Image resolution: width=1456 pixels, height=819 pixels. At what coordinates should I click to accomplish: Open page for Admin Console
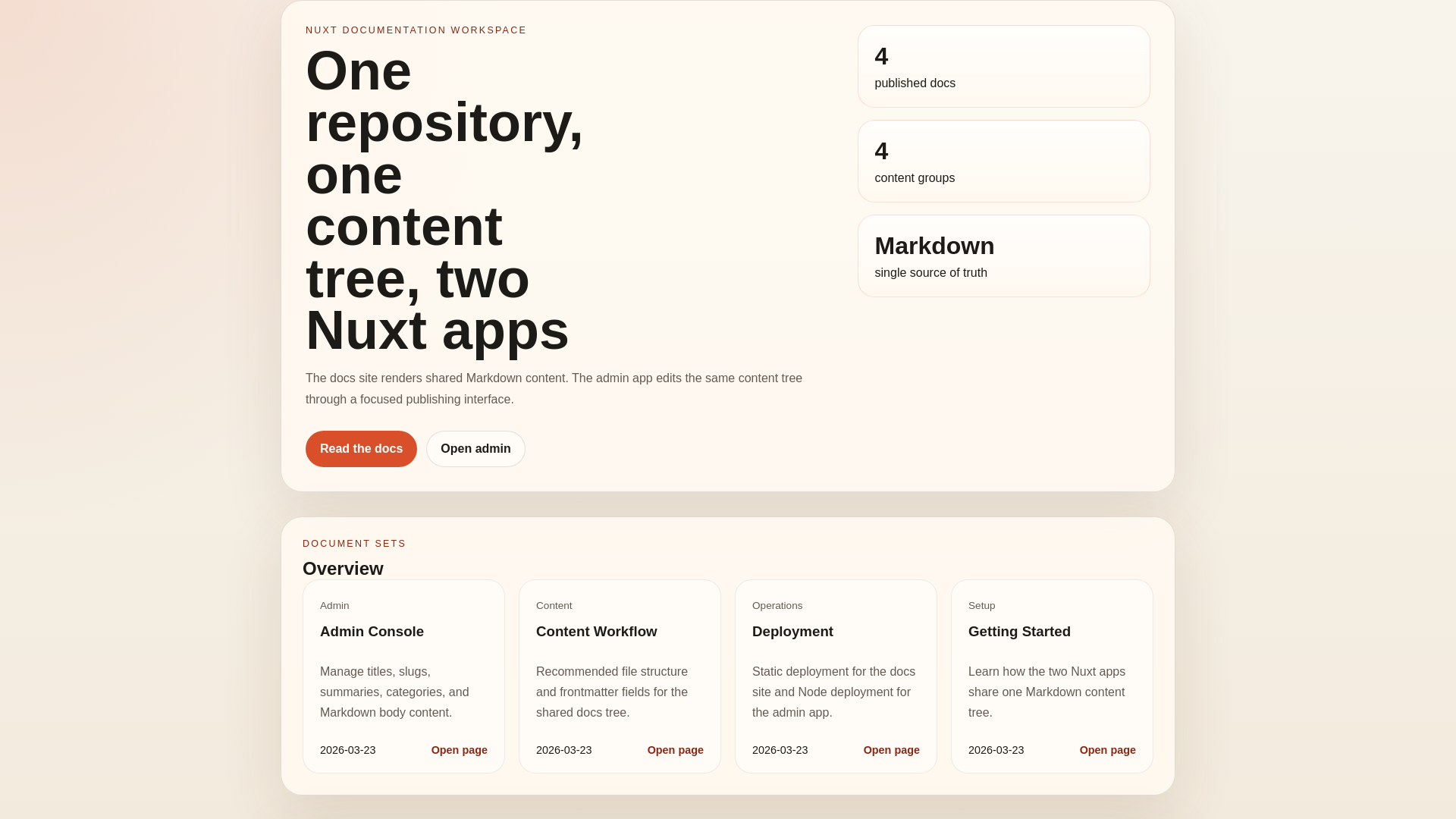460,750
